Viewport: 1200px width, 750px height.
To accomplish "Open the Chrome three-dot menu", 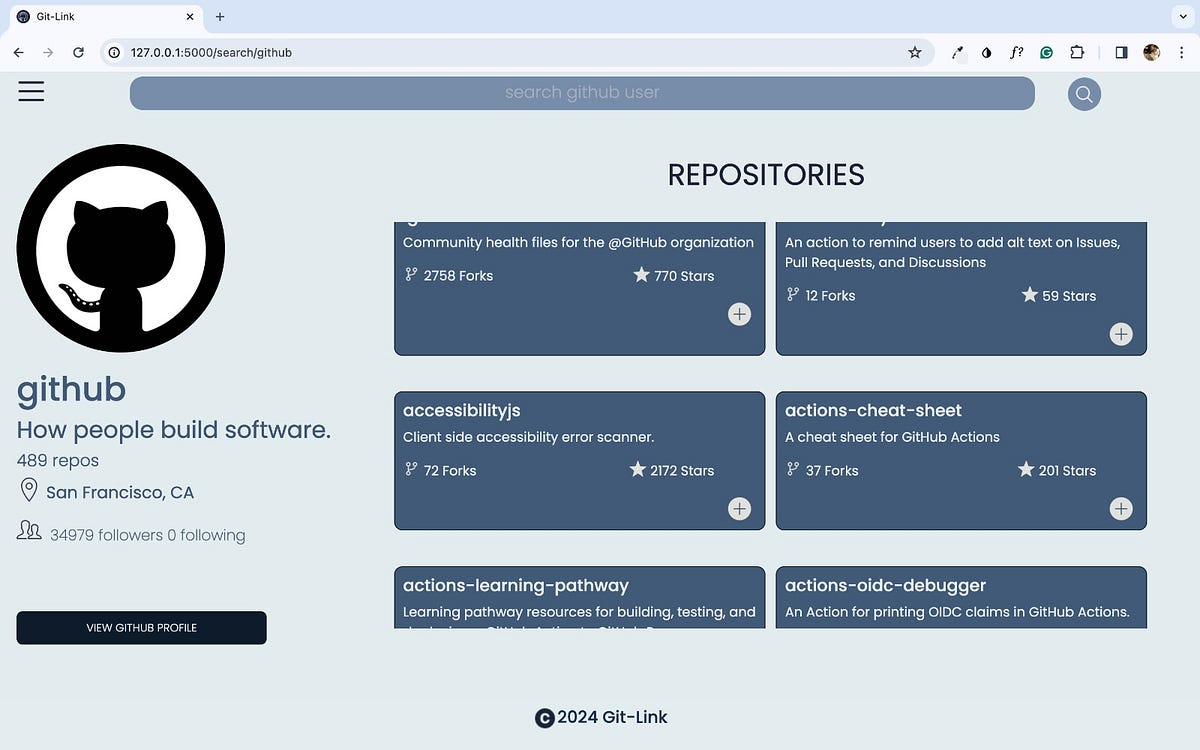I will tap(1182, 52).
